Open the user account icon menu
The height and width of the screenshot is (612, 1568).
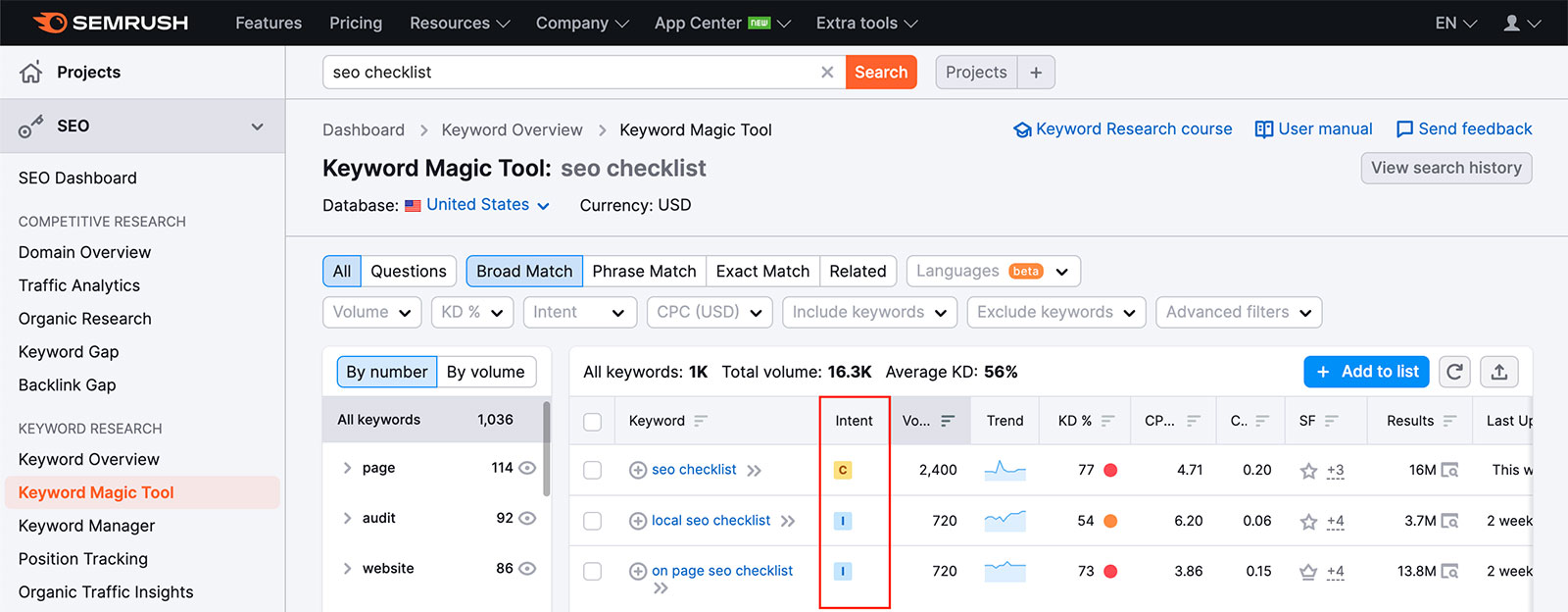[1522, 23]
